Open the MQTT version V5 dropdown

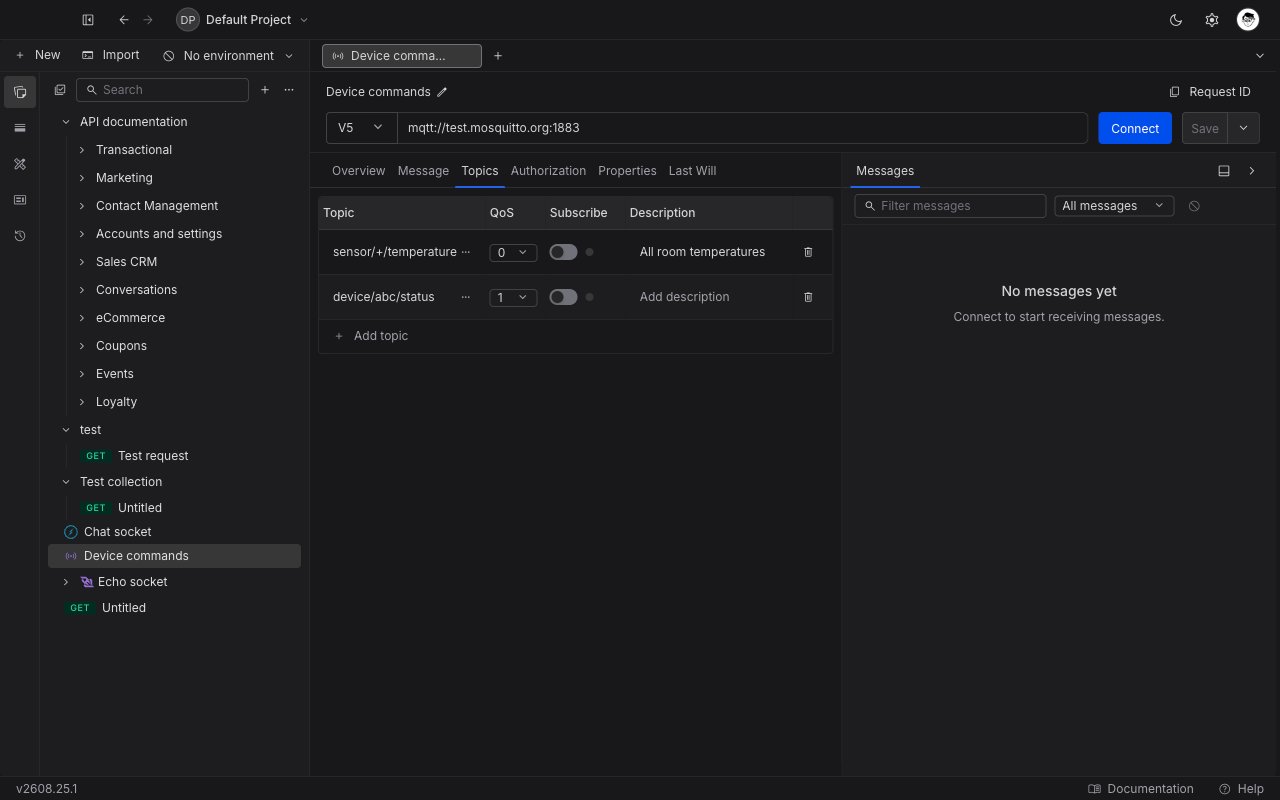point(361,128)
